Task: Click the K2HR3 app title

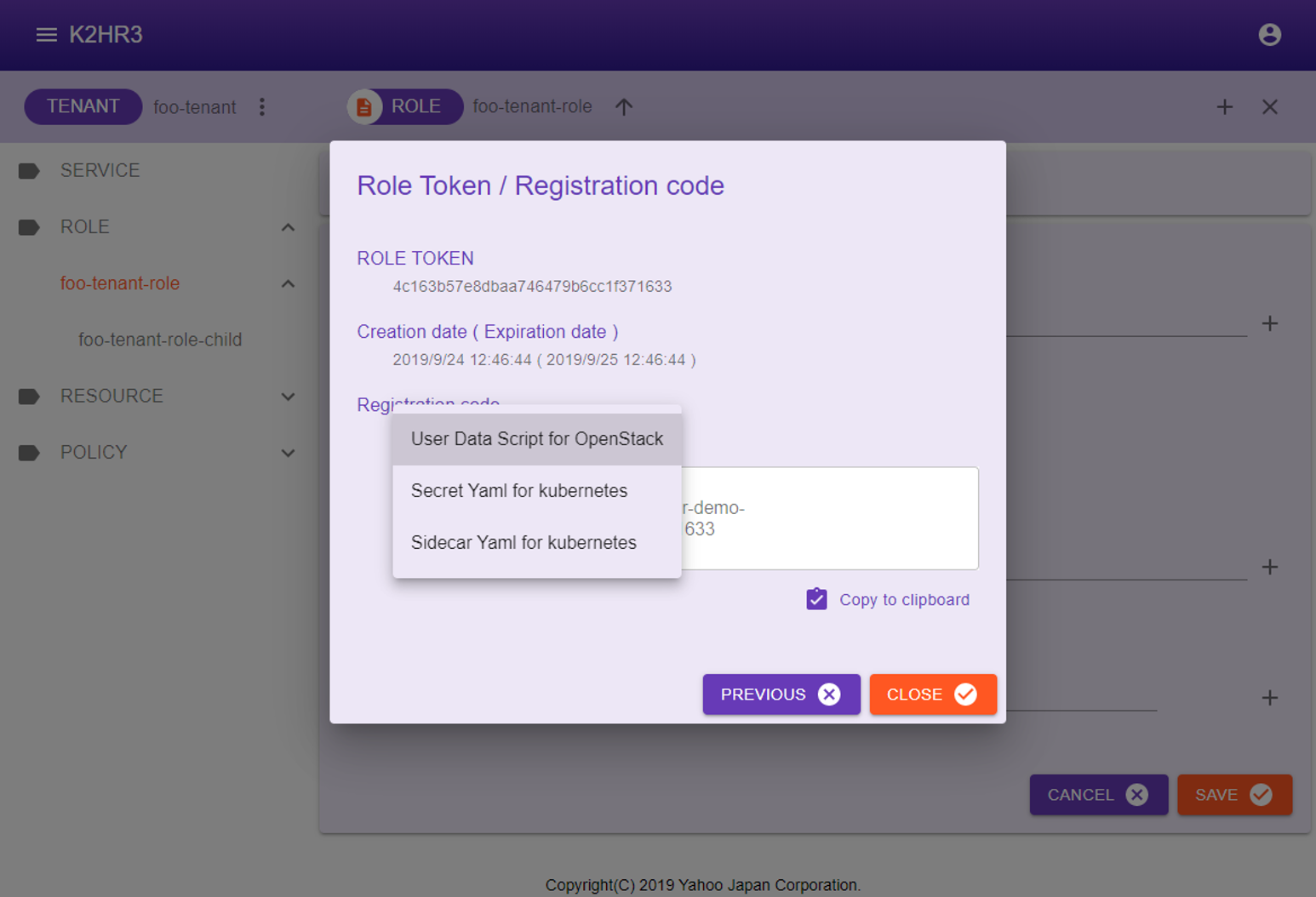Action: pyautogui.click(x=106, y=35)
